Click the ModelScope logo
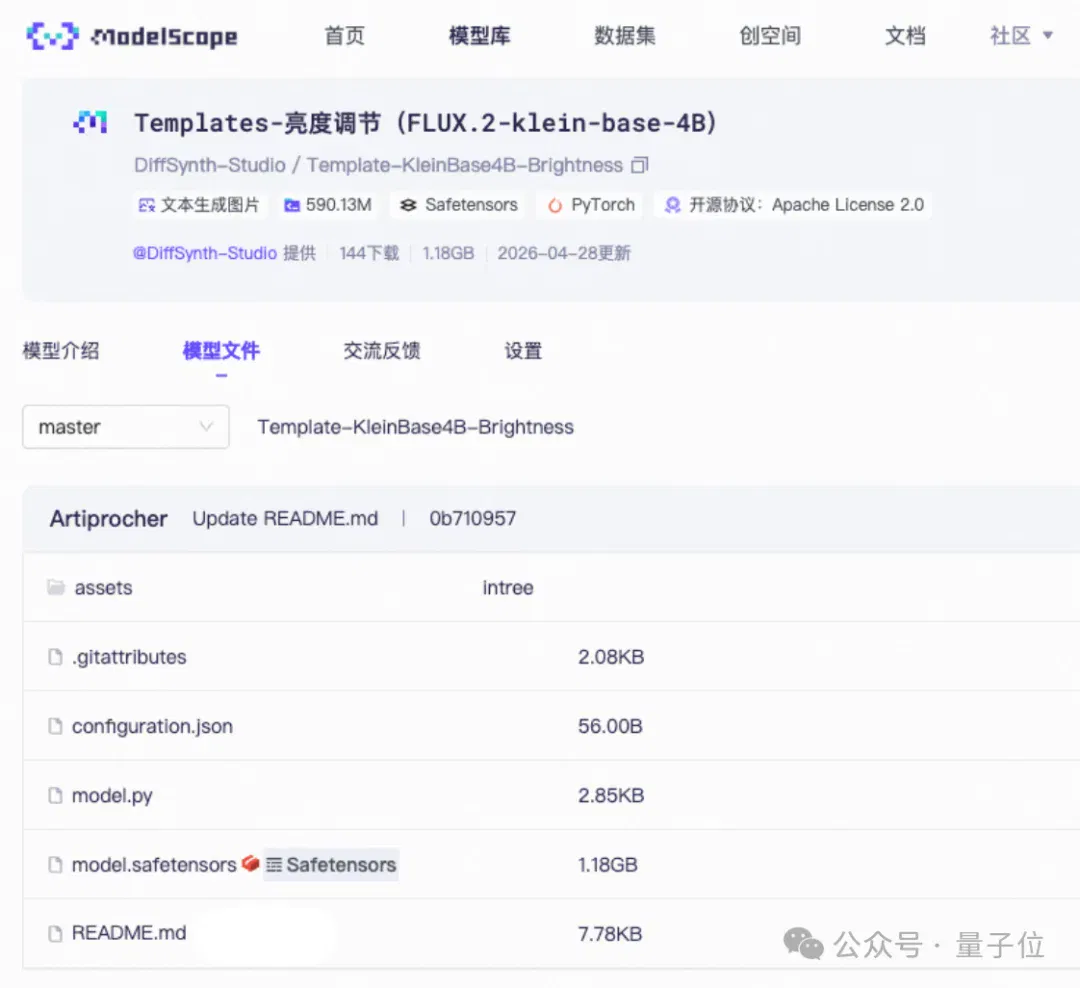 [x=132, y=36]
